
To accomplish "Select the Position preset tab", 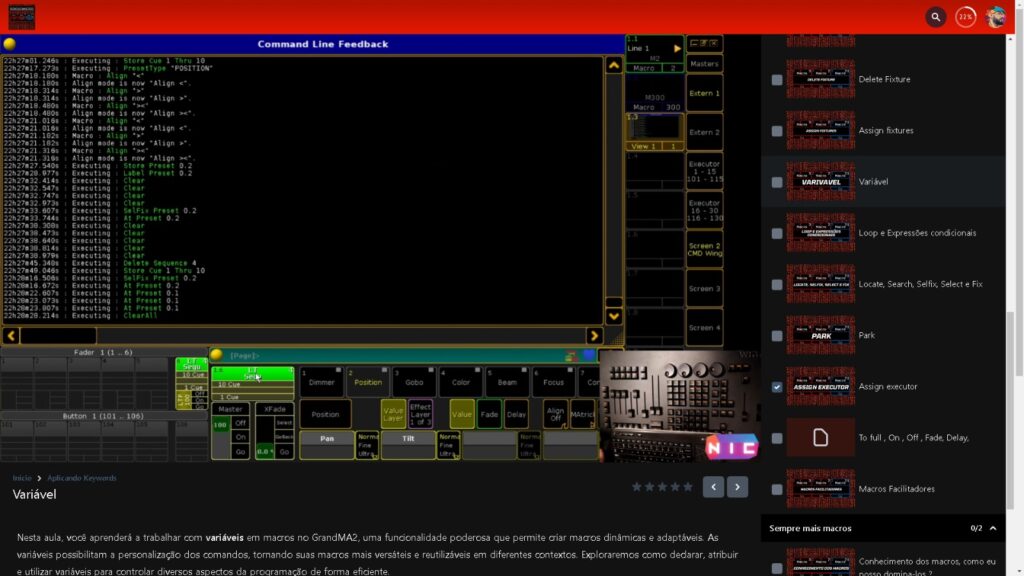I will coord(367,382).
